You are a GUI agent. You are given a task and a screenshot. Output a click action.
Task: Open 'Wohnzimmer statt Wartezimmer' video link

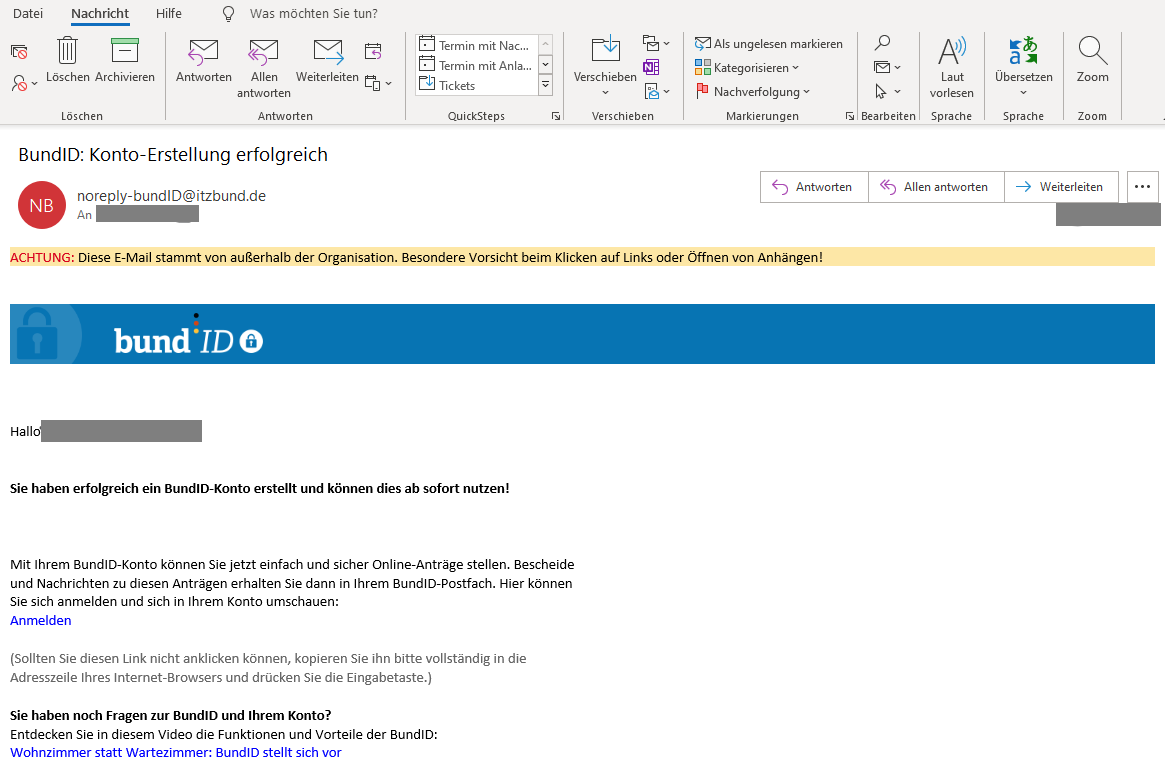click(x=176, y=753)
